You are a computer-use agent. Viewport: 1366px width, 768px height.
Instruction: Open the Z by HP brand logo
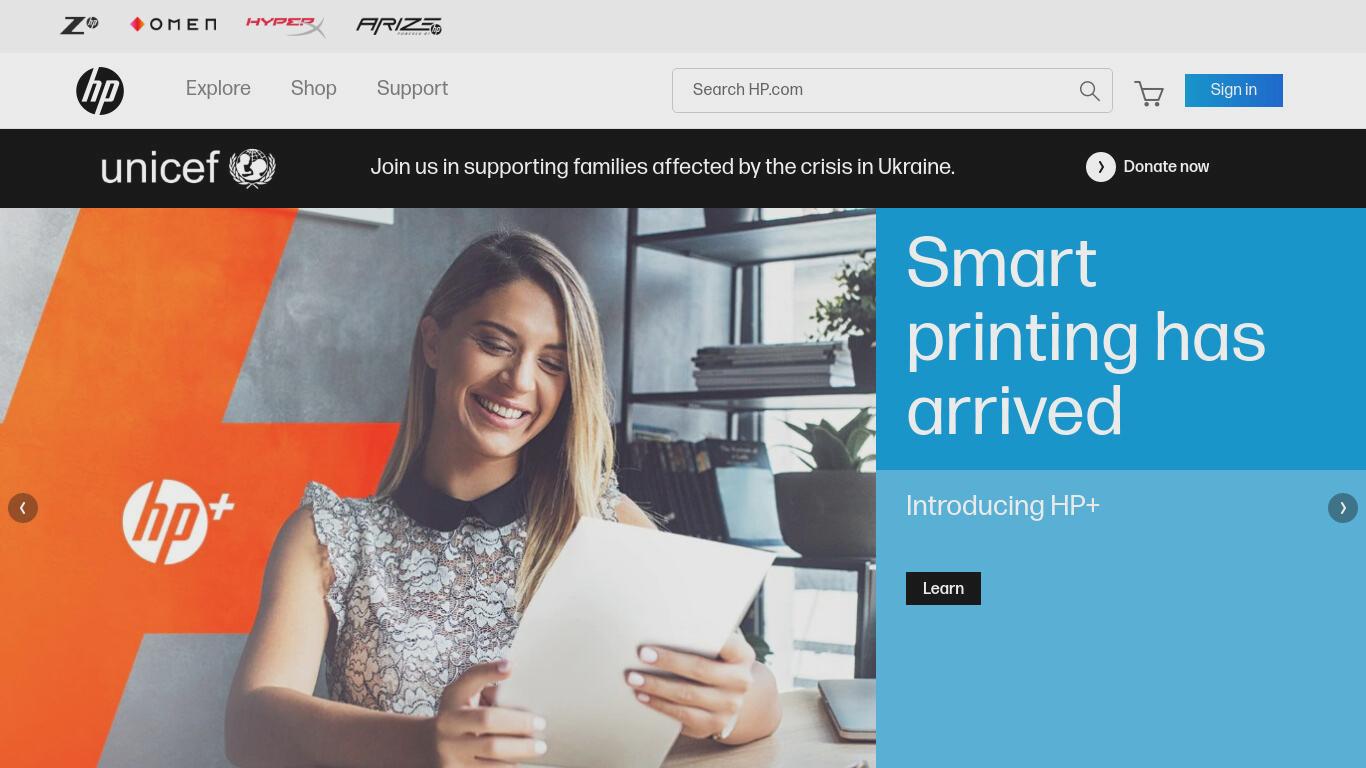[79, 25]
